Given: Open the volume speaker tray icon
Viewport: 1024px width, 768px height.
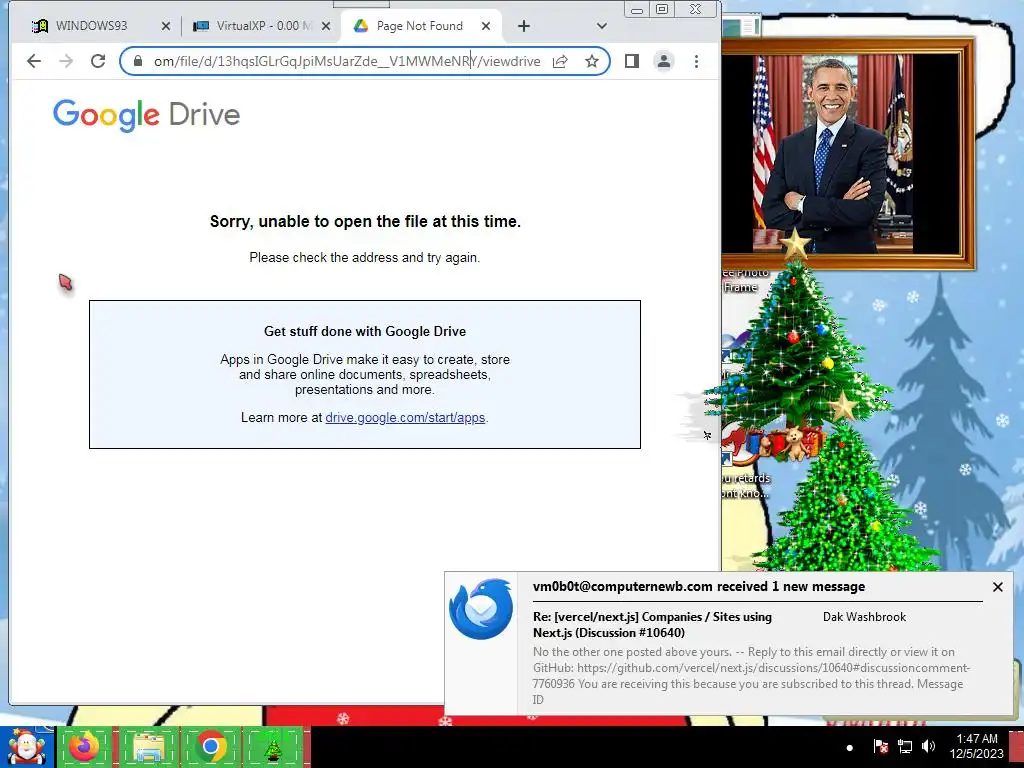Looking at the screenshot, I should [x=928, y=746].
